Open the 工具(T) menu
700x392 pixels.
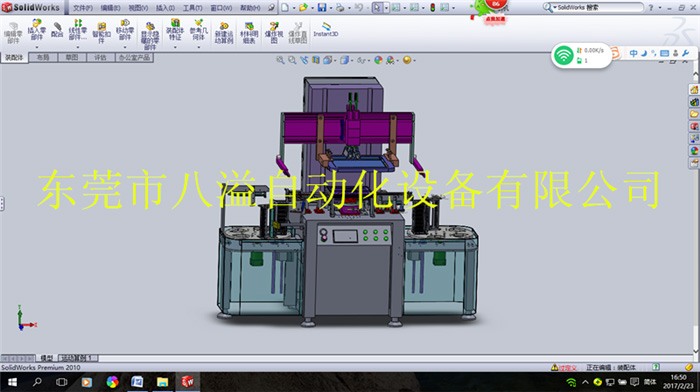[x=192, y=8]
